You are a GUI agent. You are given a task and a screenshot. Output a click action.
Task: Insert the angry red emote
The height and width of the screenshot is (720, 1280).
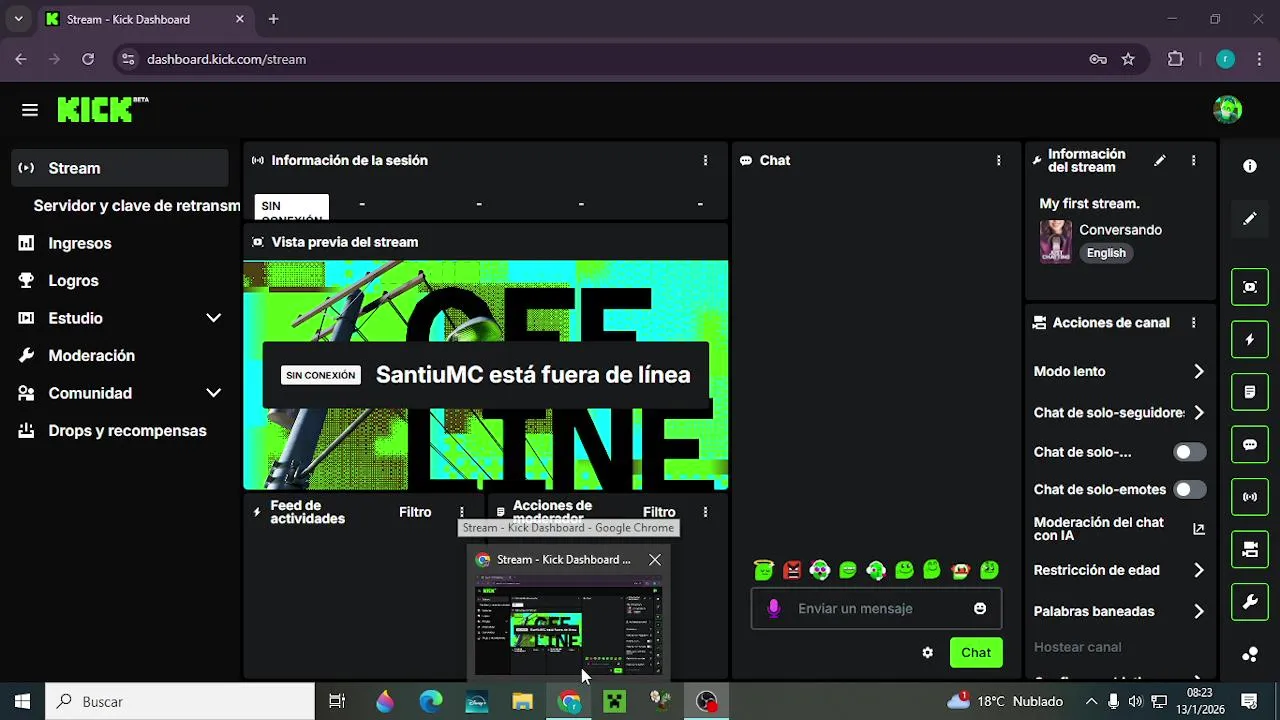[x=792, y=570]
